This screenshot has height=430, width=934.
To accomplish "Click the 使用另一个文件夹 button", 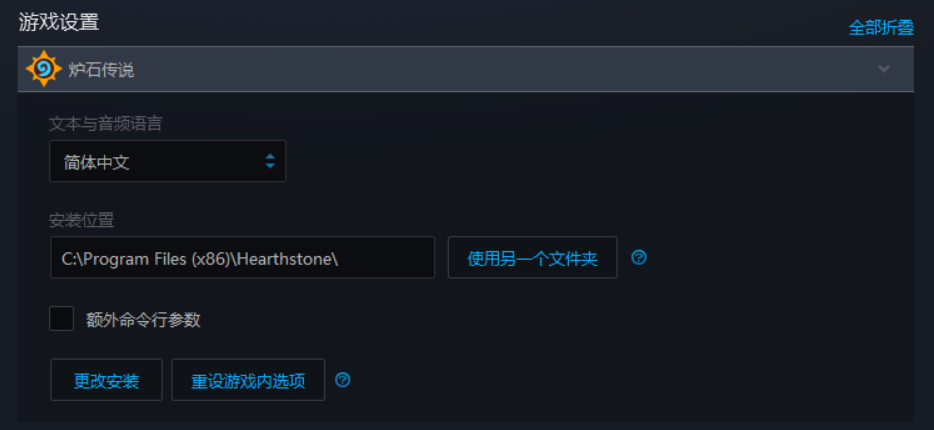I will coord(533,257).
